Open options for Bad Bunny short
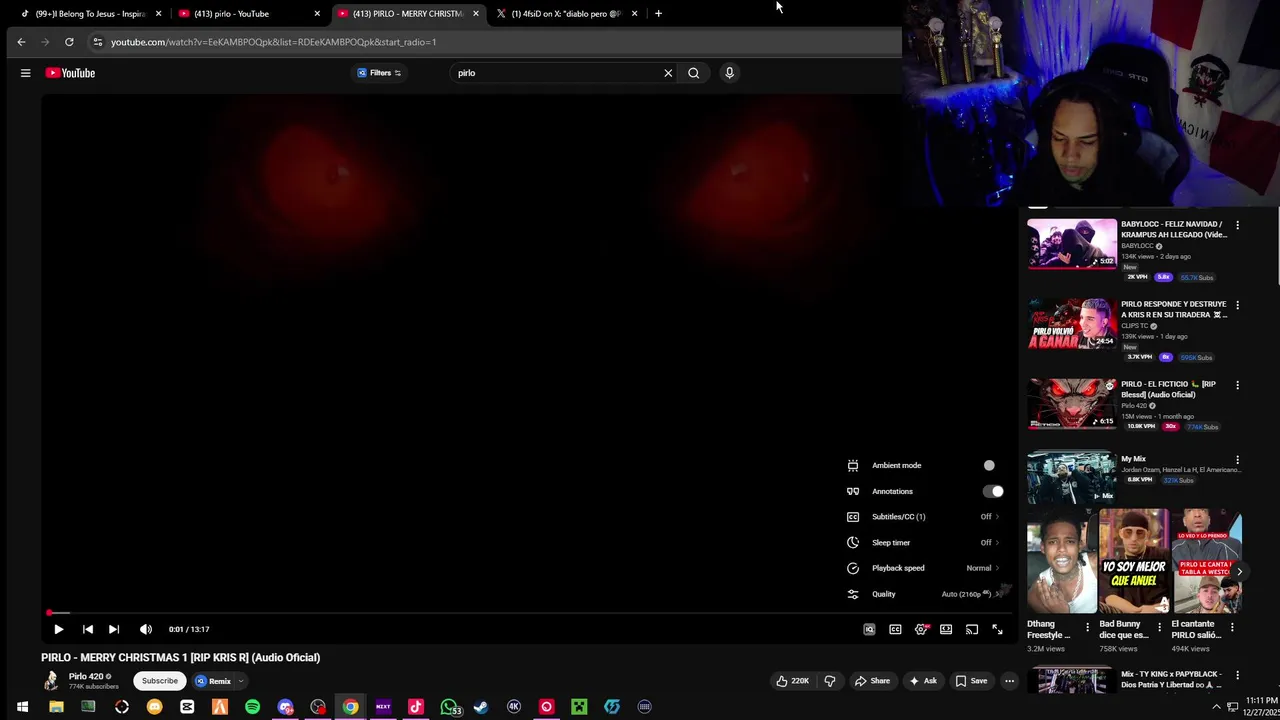The width and height of the screenshot is (1280, 720). click(x=1160, y=627)
